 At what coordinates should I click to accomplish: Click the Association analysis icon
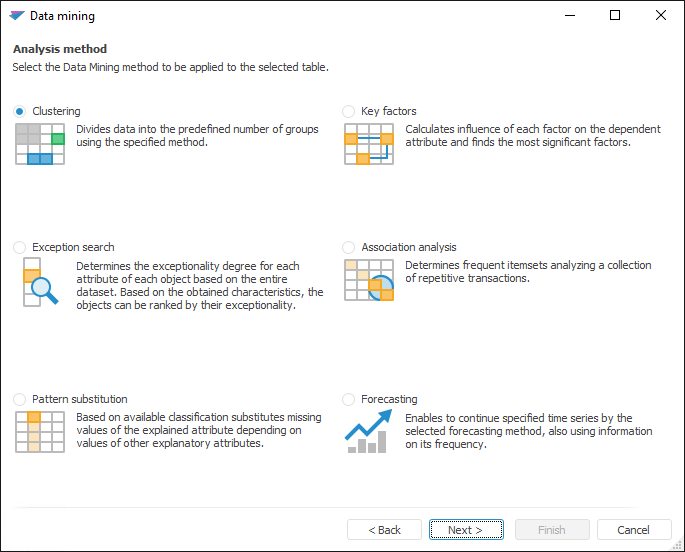[x=368, y=281]
